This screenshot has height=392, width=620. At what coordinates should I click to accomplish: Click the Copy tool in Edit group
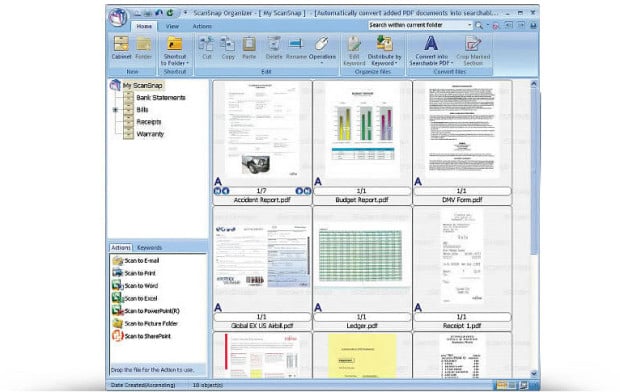pyautogui.click(x=228, y=47)
